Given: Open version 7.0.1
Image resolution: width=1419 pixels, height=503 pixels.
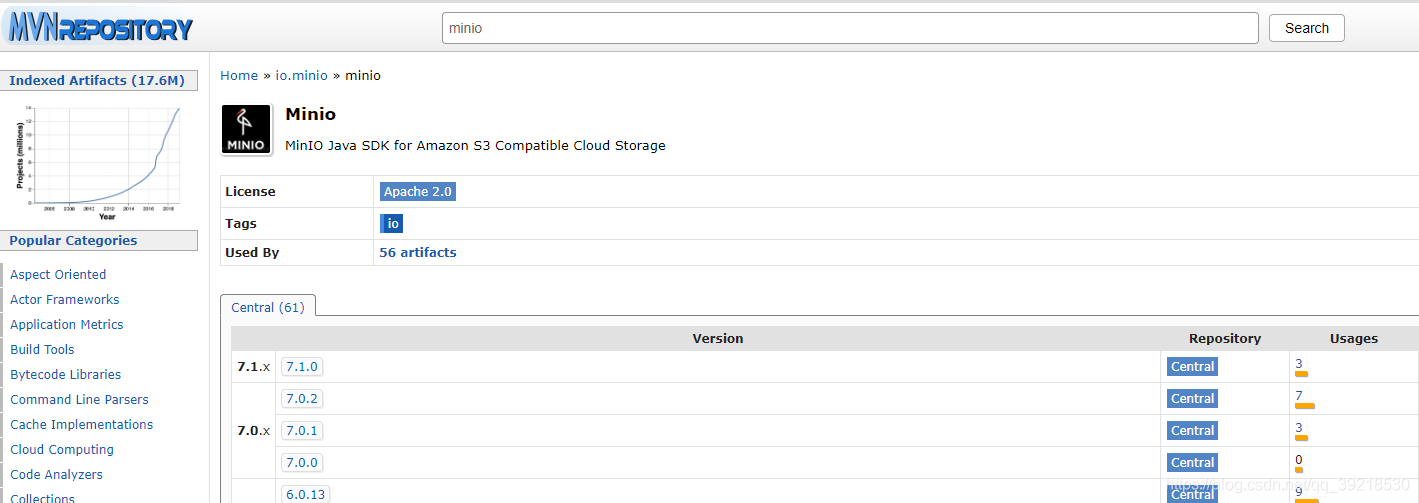Looking at the screenshot, I should tap(301, 431).
